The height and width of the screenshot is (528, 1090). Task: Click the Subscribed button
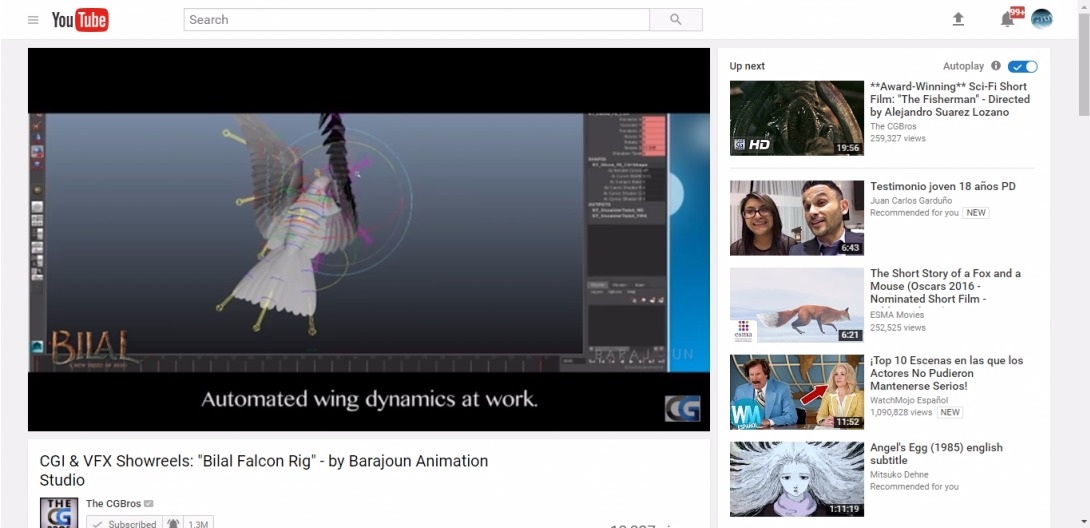tap(124, 524)
